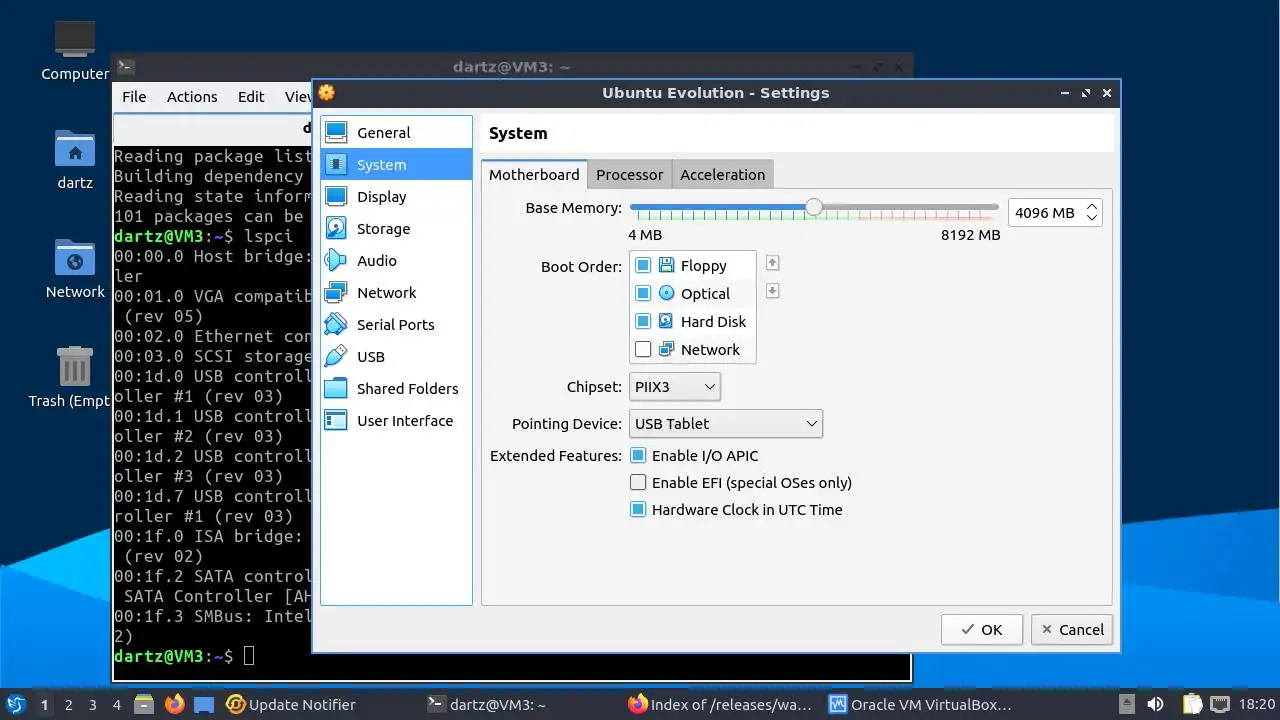Open Network settings category in sidebar
Screen dimensions: 1280x720
pyautogui.click(x=396, y=293)
